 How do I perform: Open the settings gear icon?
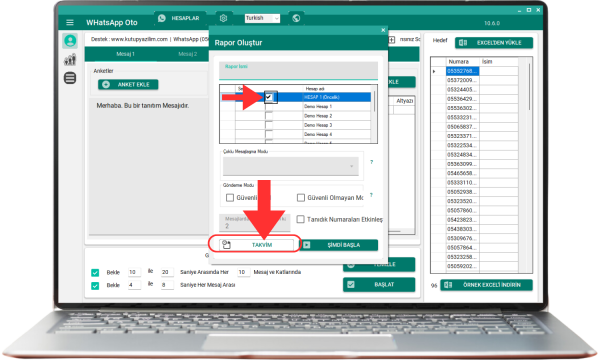coord(223,18)
